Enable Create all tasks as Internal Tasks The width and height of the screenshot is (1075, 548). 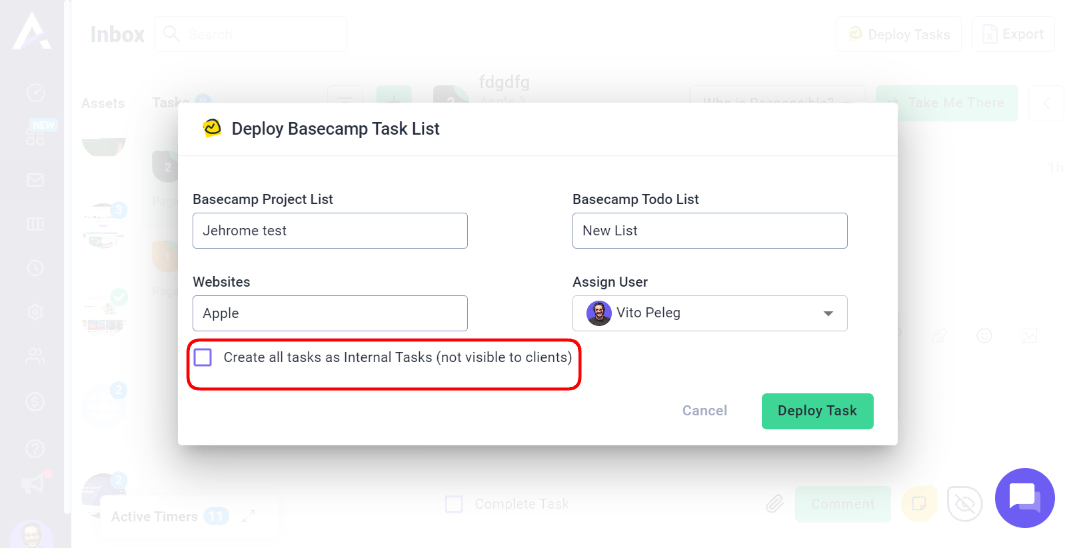coord(203,357)
